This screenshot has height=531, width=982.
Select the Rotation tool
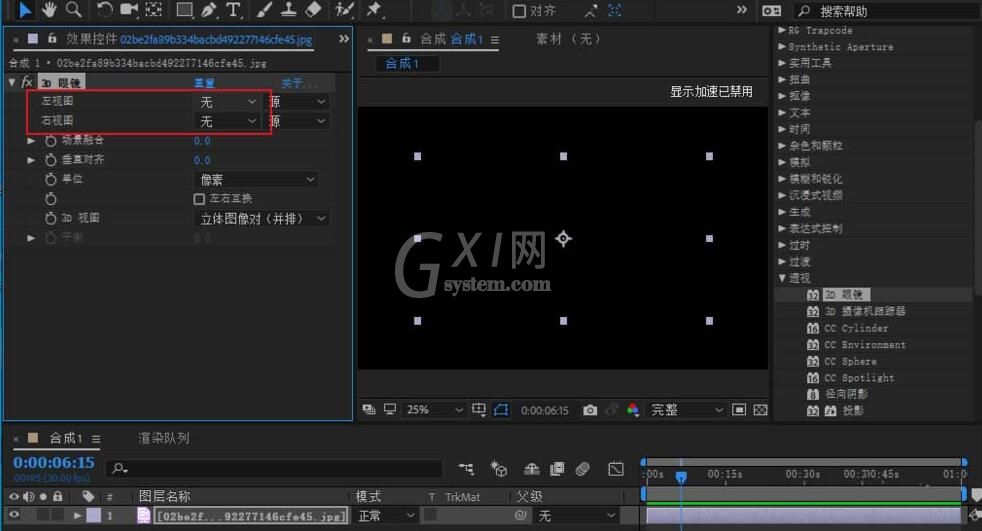(x=105, y=9)
